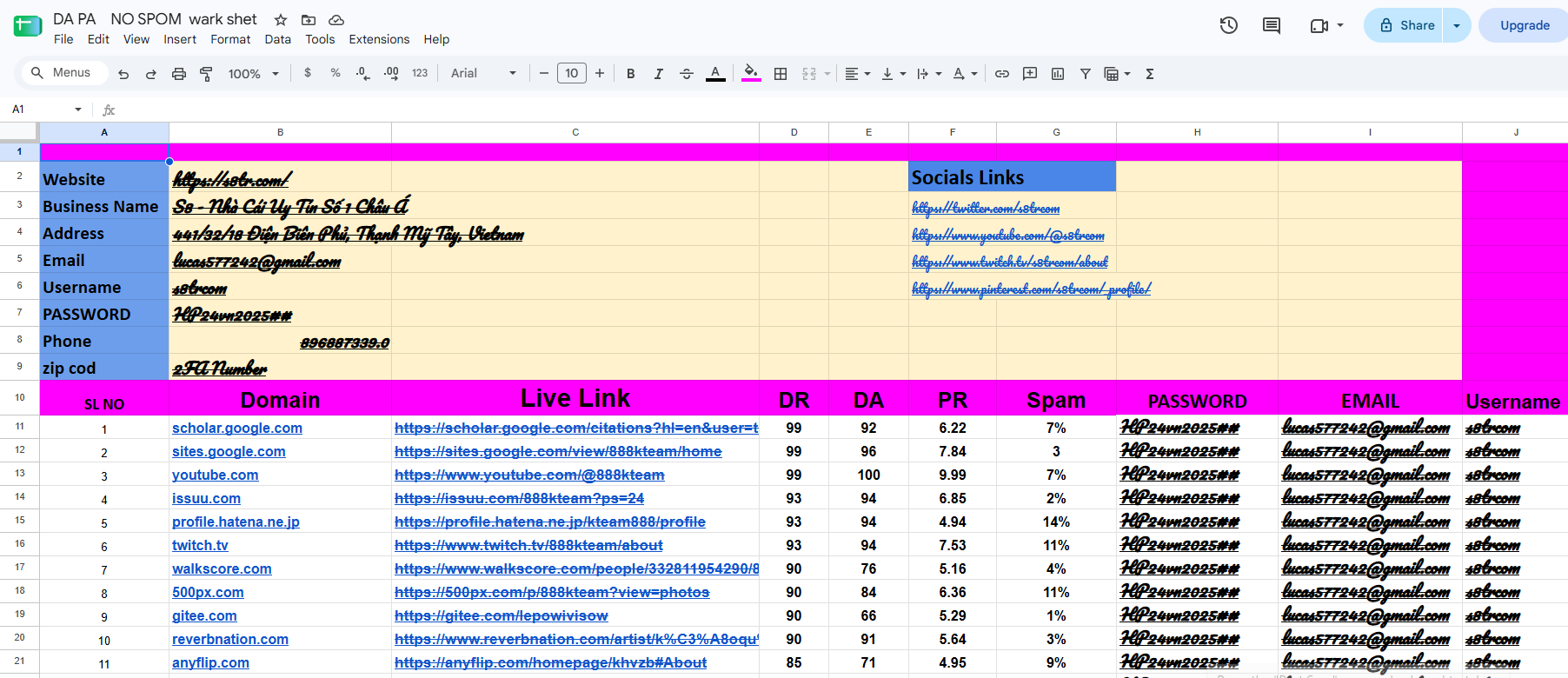
Task: Redo the last undone action
Action: point(151,74)
